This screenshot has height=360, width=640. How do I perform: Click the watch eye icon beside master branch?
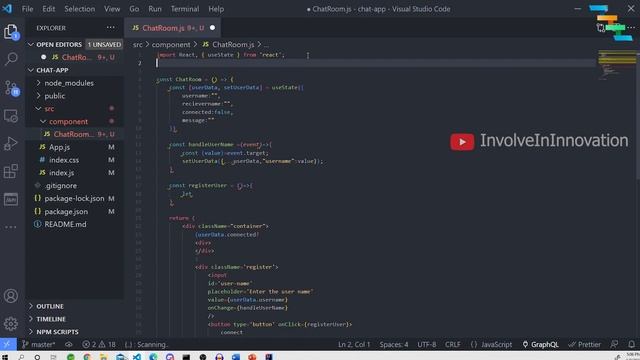point(69,344)
